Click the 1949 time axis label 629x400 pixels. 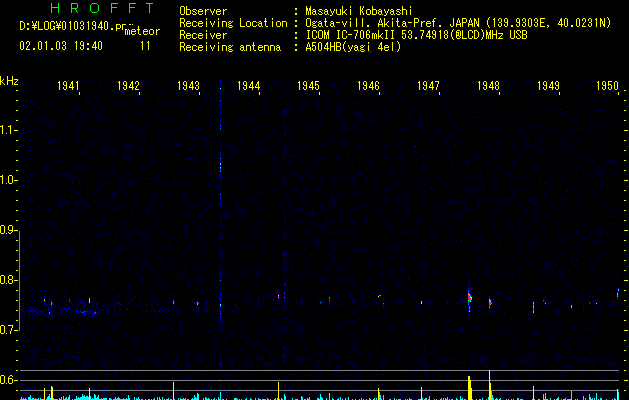point(548,86)
